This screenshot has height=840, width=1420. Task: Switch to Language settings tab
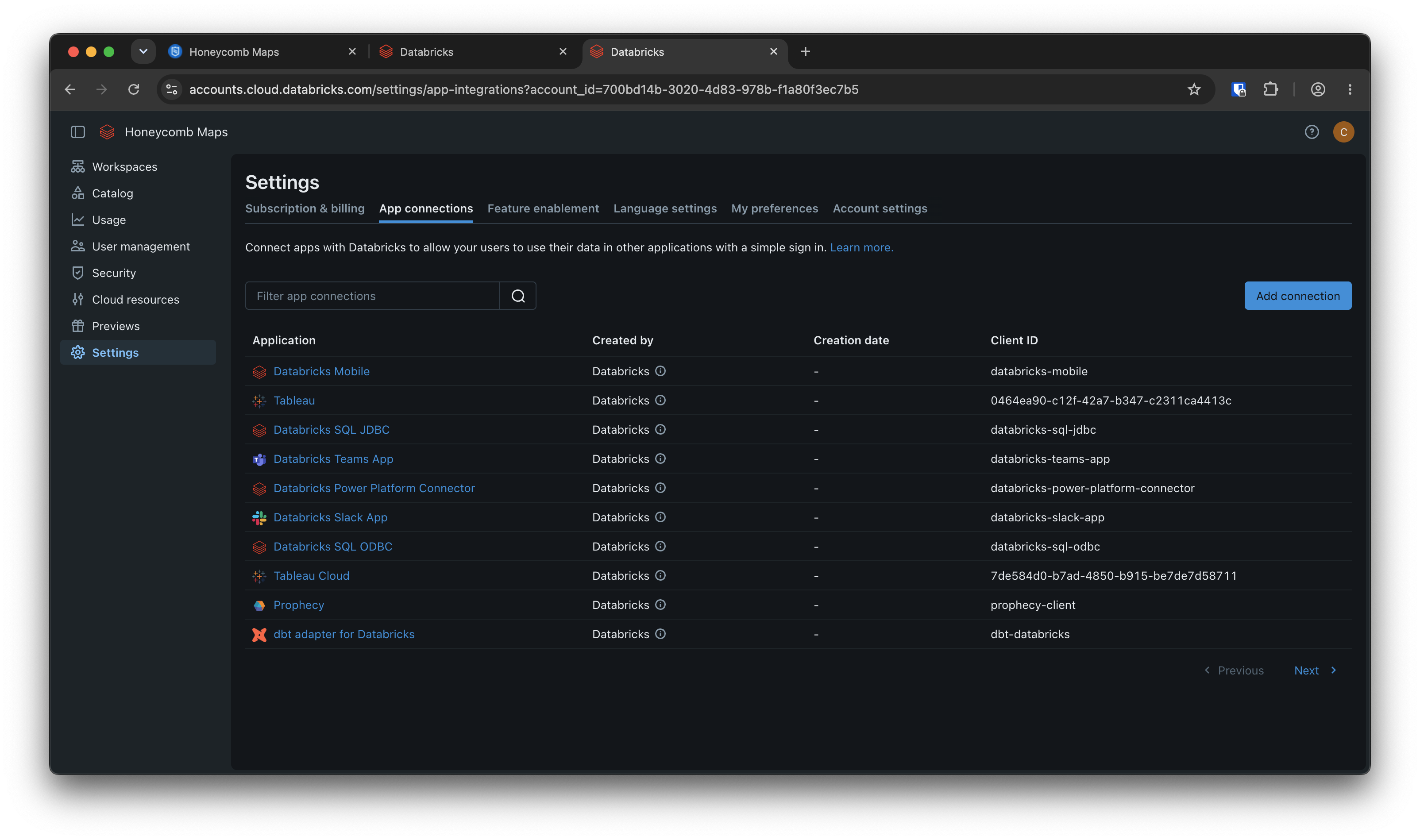[664, 208]
